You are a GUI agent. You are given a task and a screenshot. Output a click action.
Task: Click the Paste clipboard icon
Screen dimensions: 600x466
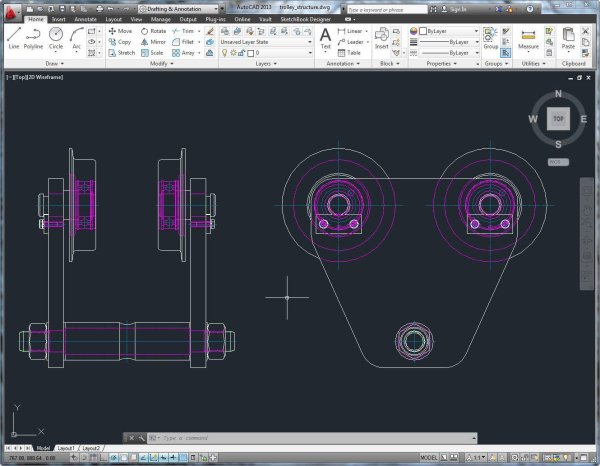click(568, 38)
